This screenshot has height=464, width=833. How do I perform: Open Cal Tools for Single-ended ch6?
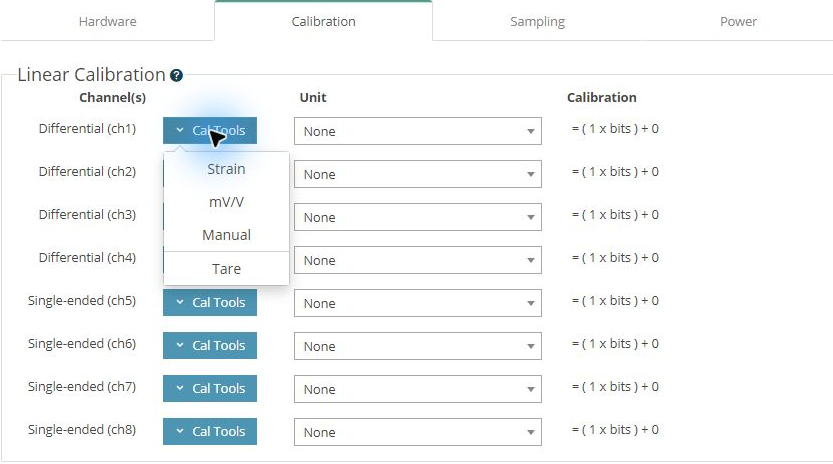210,345
